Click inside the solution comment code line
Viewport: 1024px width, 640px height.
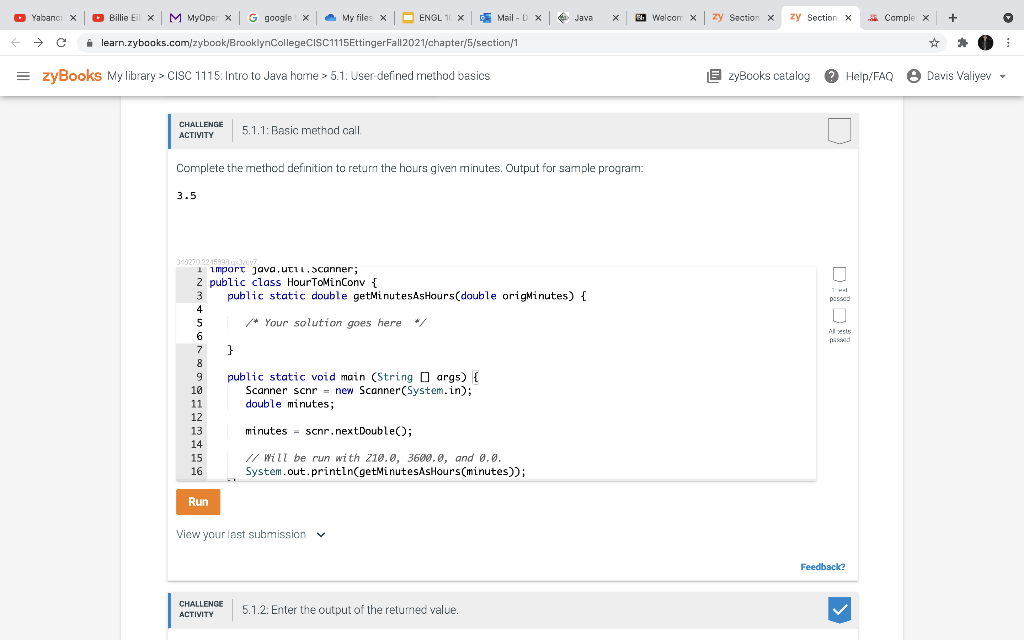coord(336,323)
